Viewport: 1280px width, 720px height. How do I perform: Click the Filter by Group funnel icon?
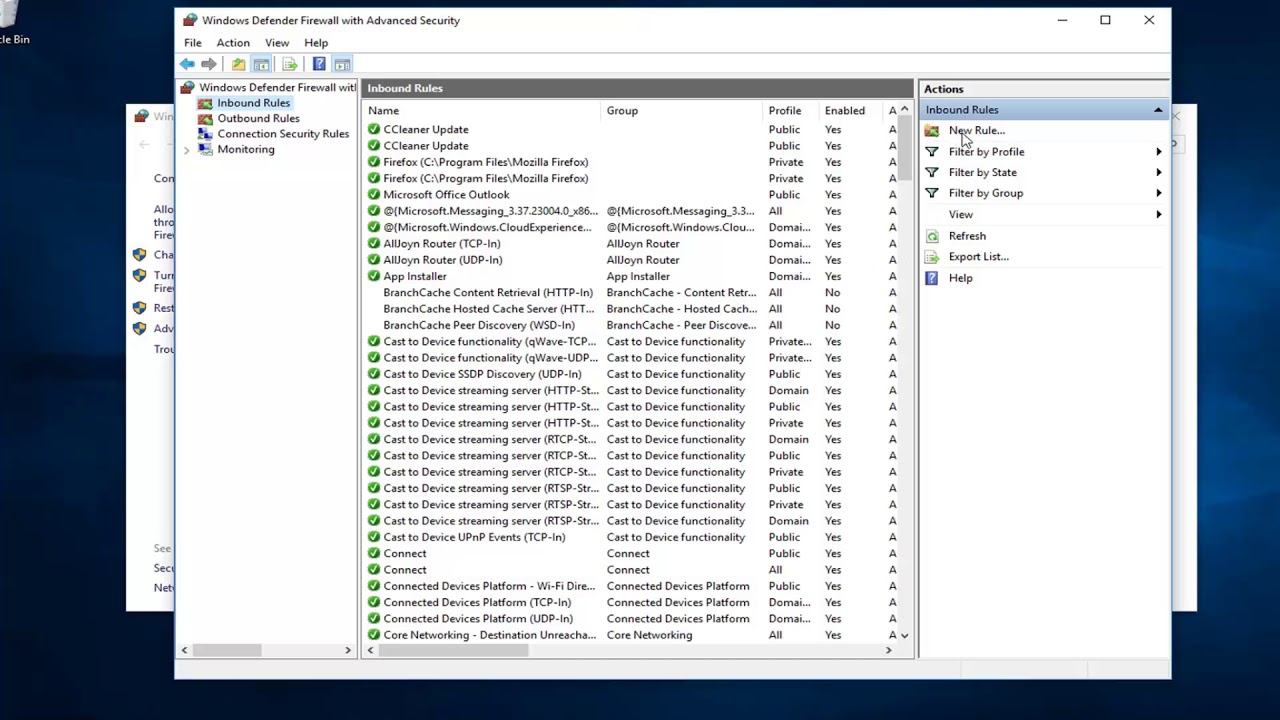(932, 193)
